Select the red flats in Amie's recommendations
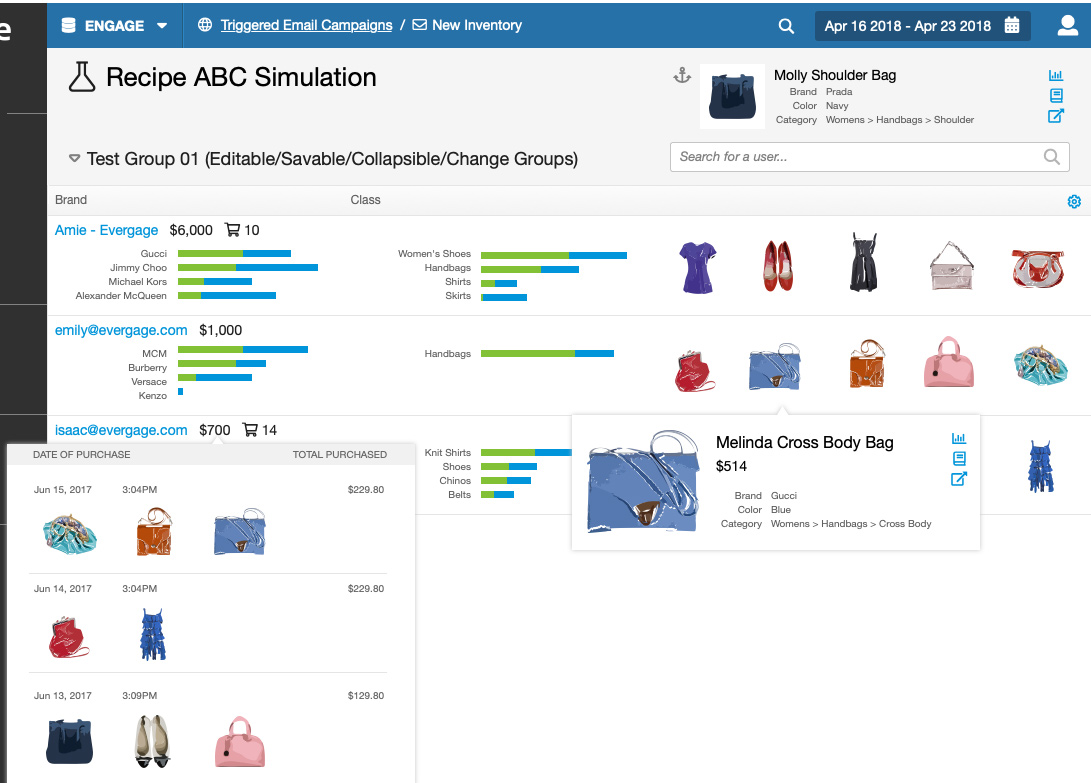 778,266
